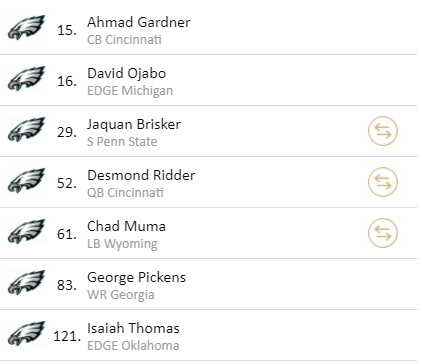Click trade icon next to Chad Muma
The height and width of the screenshot is (364, 422).
point(383,233)
